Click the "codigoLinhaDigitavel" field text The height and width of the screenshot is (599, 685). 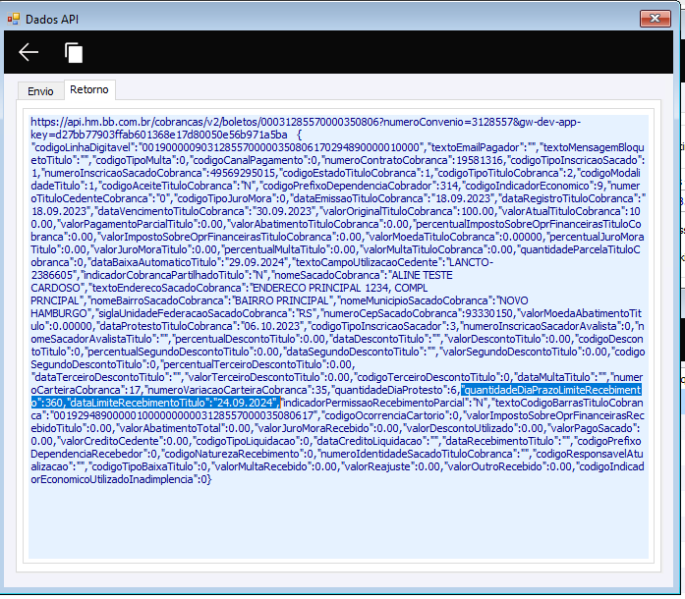click(85, 148)
